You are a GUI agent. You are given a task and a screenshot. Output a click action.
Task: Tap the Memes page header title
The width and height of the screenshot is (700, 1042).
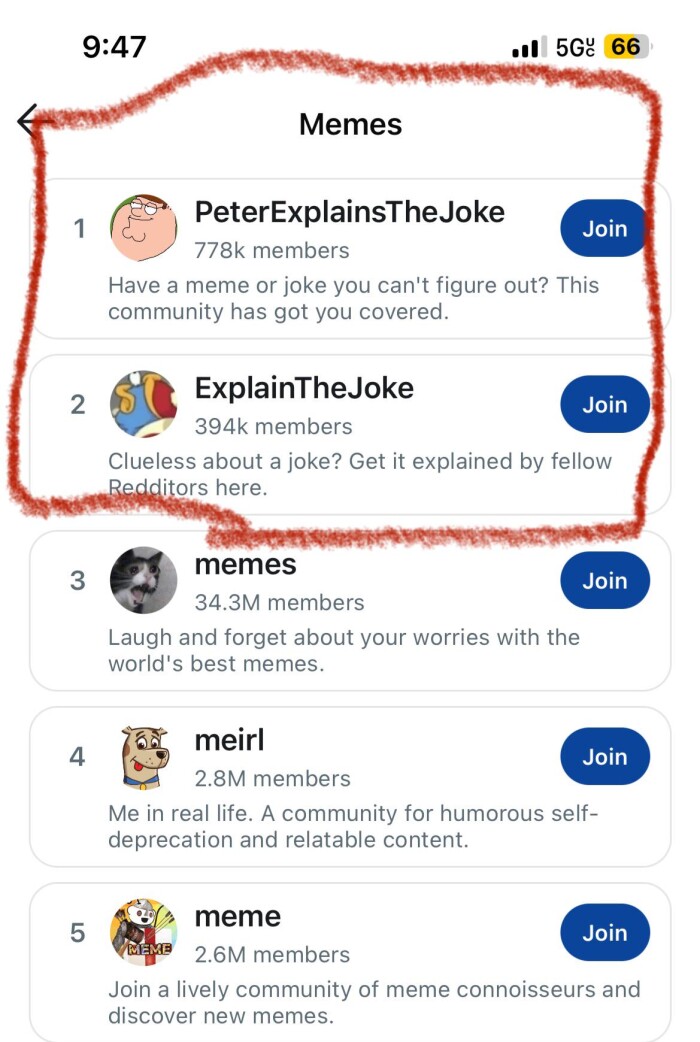pyautogui.click(x=350, y=124)
